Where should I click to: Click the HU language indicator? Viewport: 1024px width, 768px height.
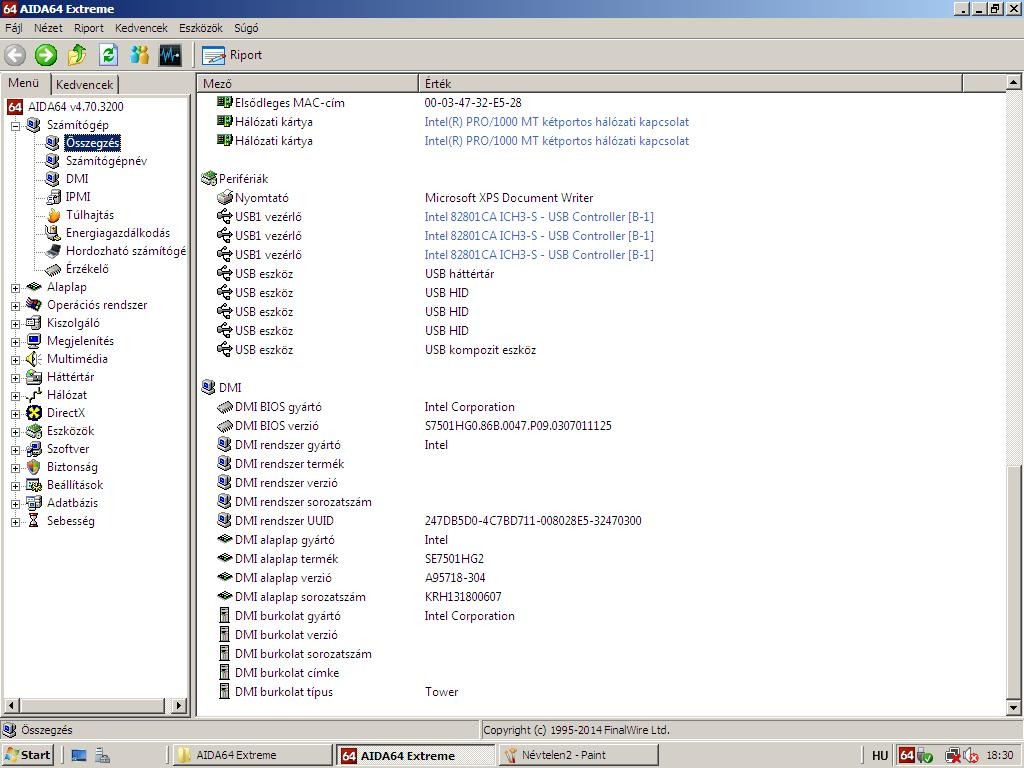[x=880, y=756]
